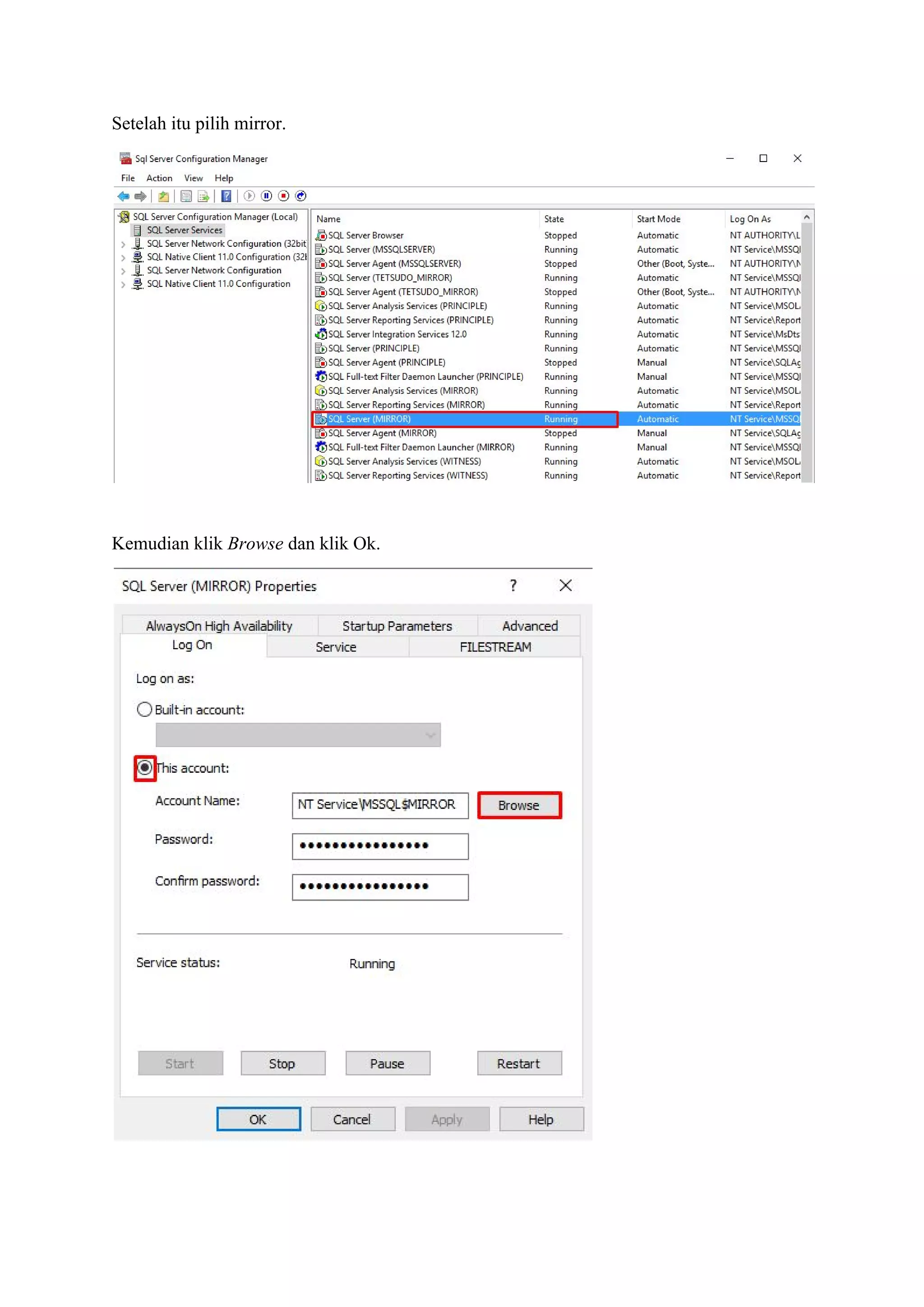Click the SQL Server Analysis Services (WITNESS) icon
Viewport: 924px width, 1307px height.
[321, 461]
